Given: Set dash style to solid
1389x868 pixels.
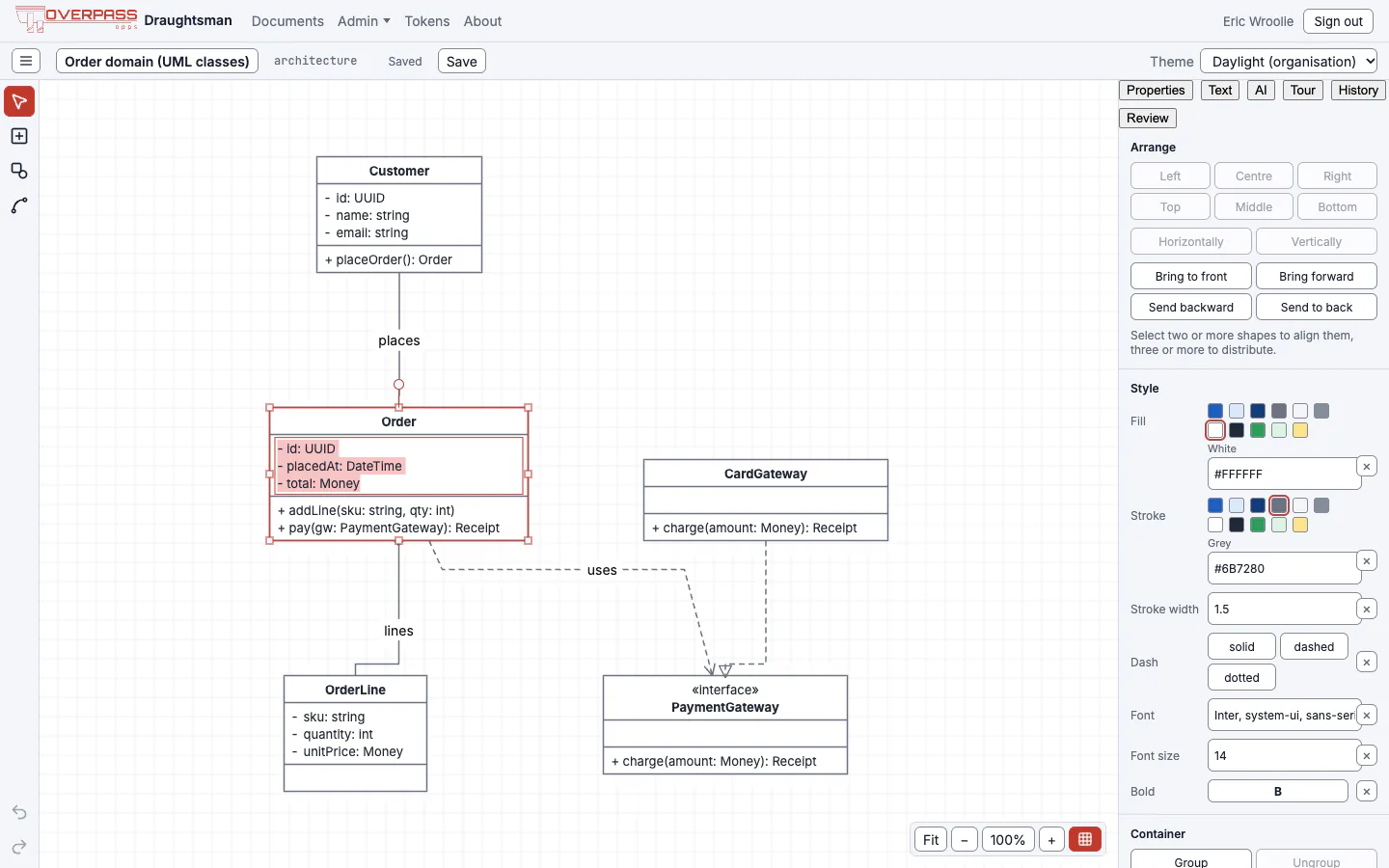Looking at the screenshot, I should 1241,646.
